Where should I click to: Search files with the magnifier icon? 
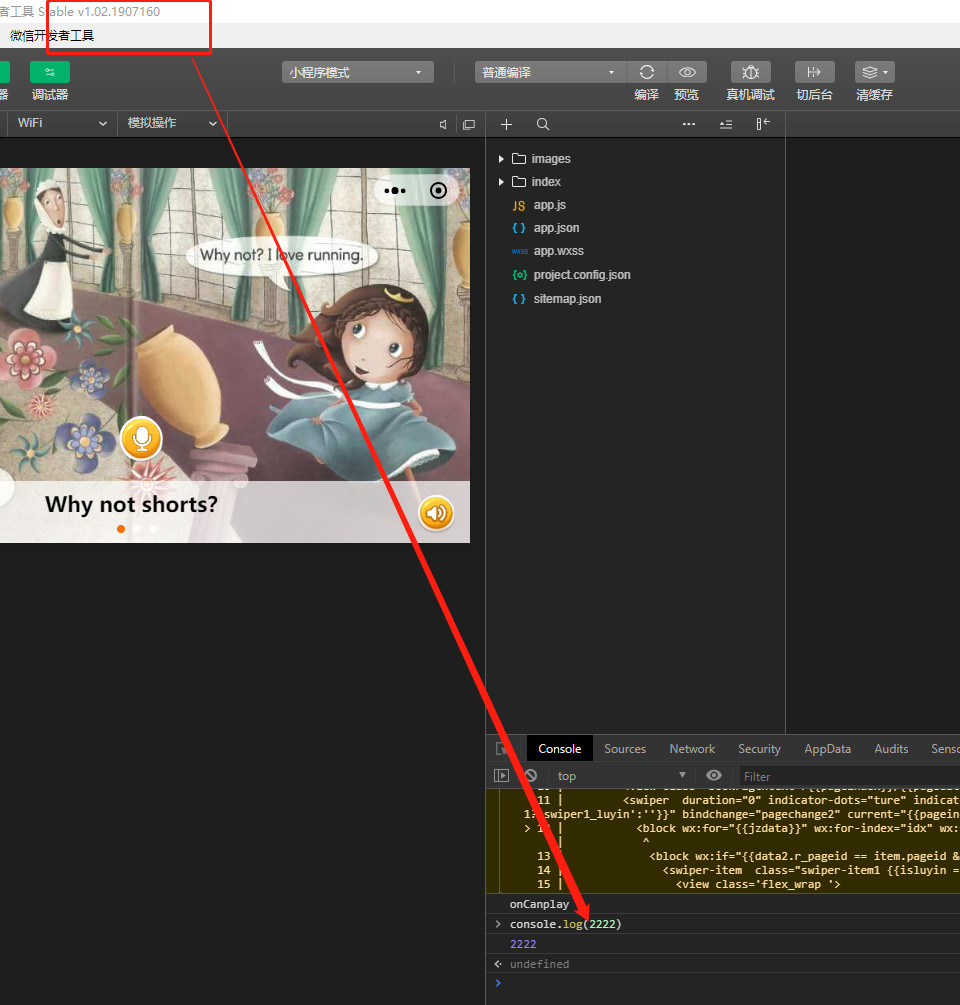tap(543, 124)
